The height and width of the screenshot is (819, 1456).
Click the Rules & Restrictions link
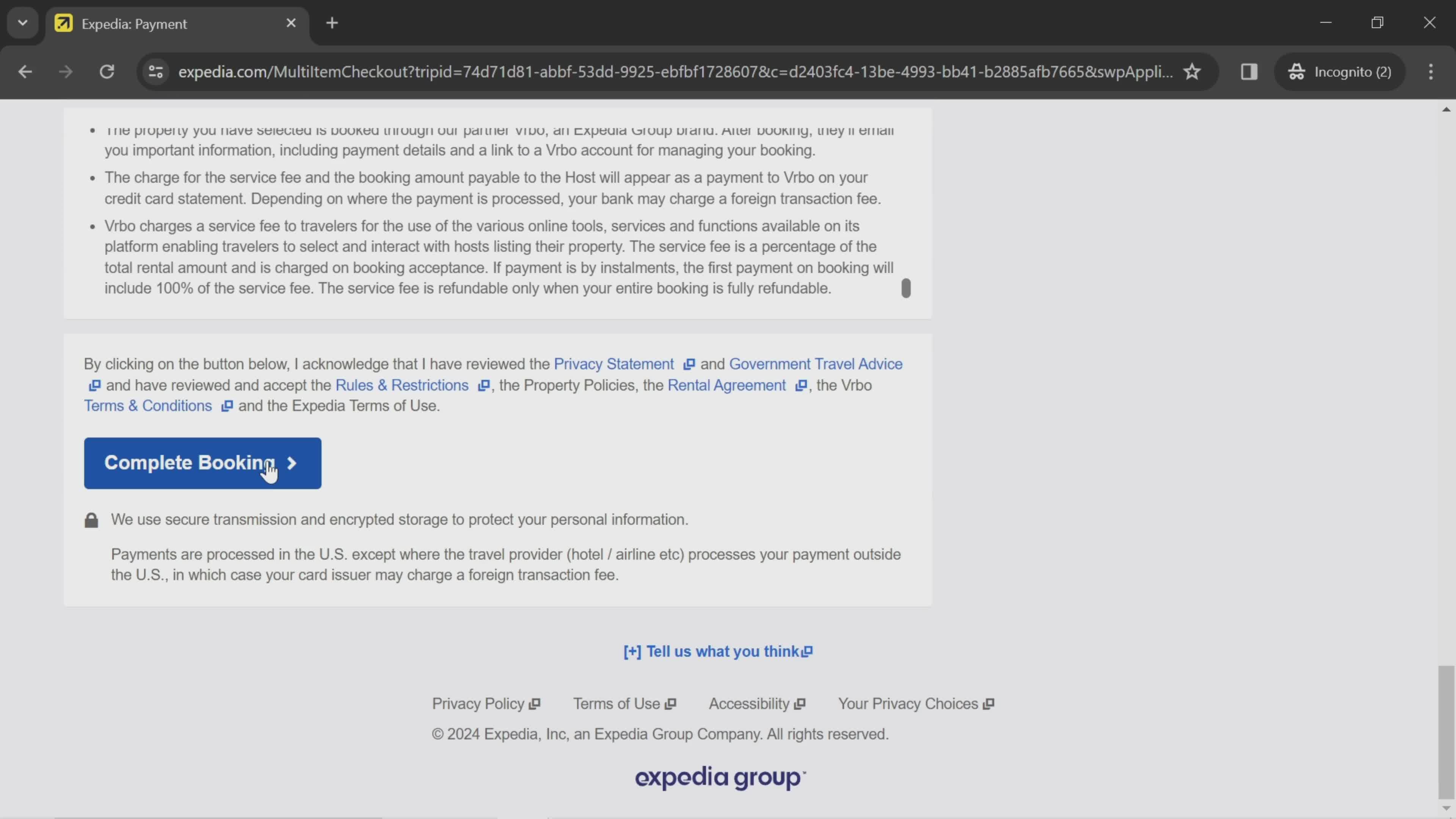coord(402,385)
